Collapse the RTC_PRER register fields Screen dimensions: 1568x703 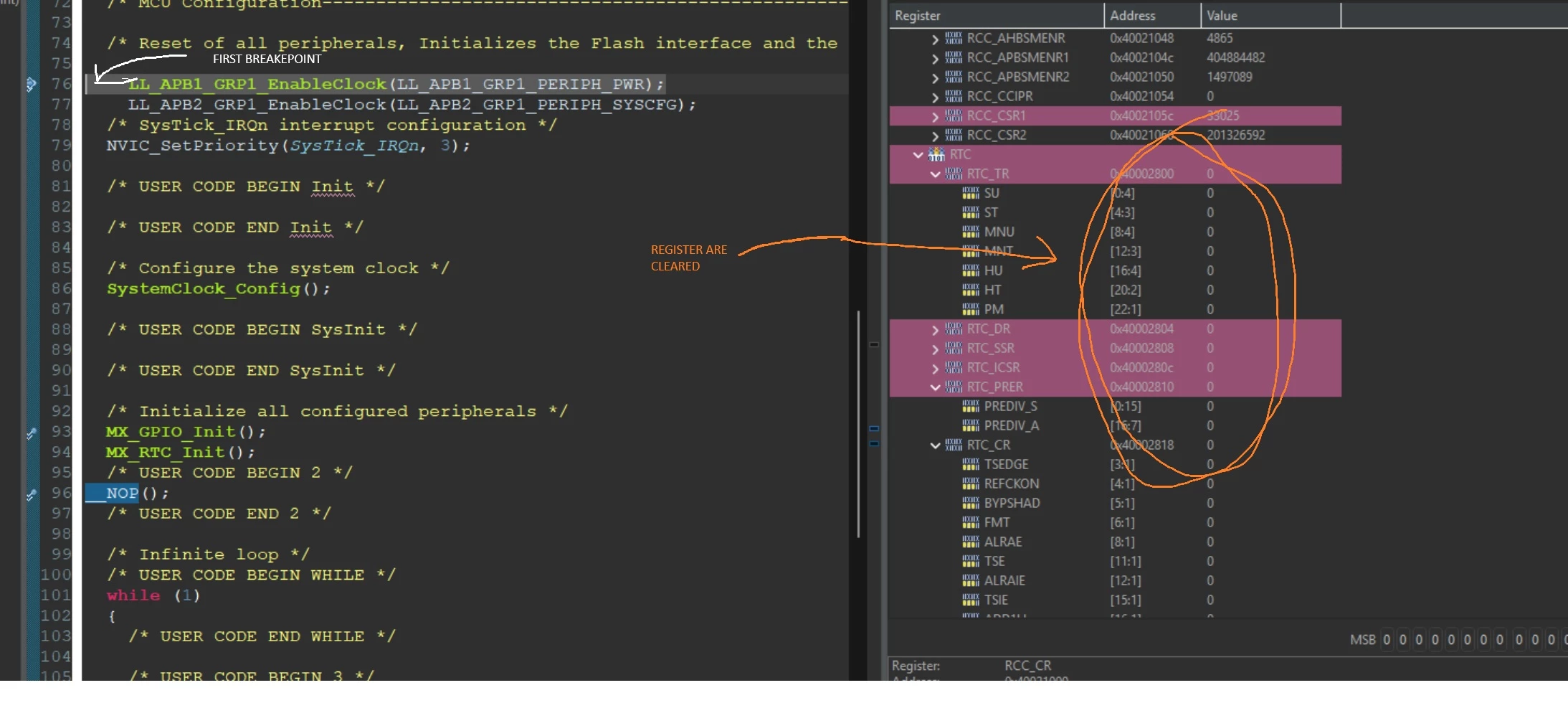(x=935, y=387)
